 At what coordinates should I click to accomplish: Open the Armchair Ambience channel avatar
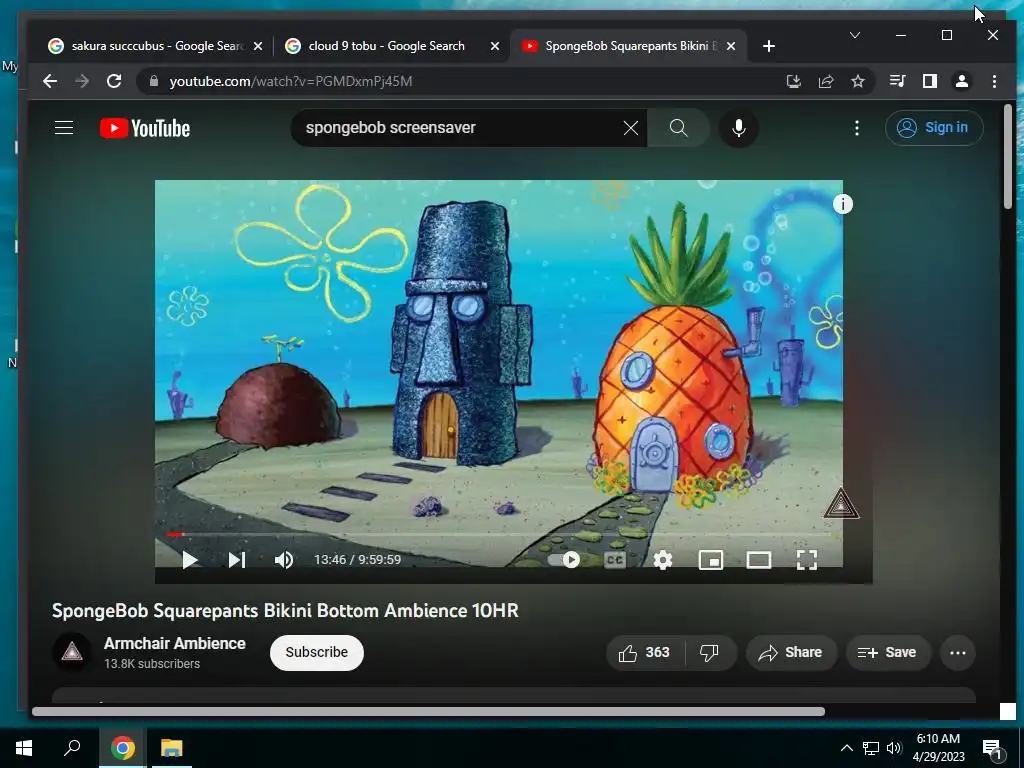point(72,652)
